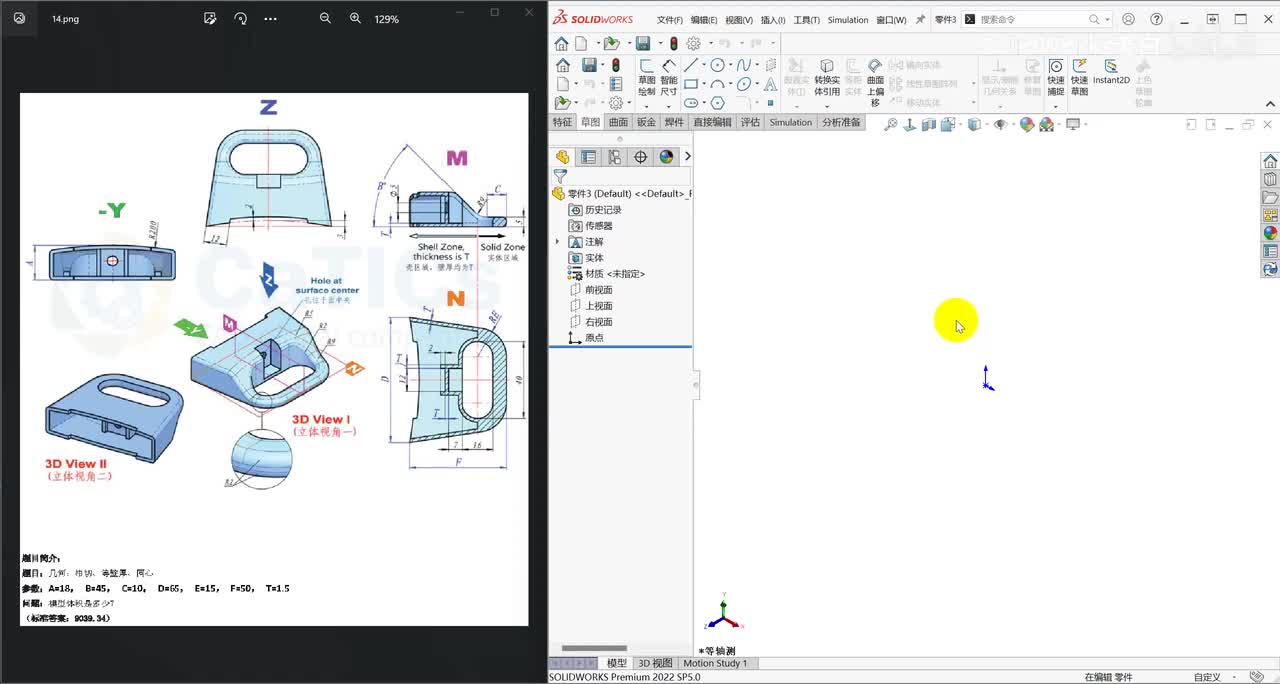The image size is (1280, 684).
Task: Switch to the 曲面 surfaces tab
Action: tap(619, 122)
